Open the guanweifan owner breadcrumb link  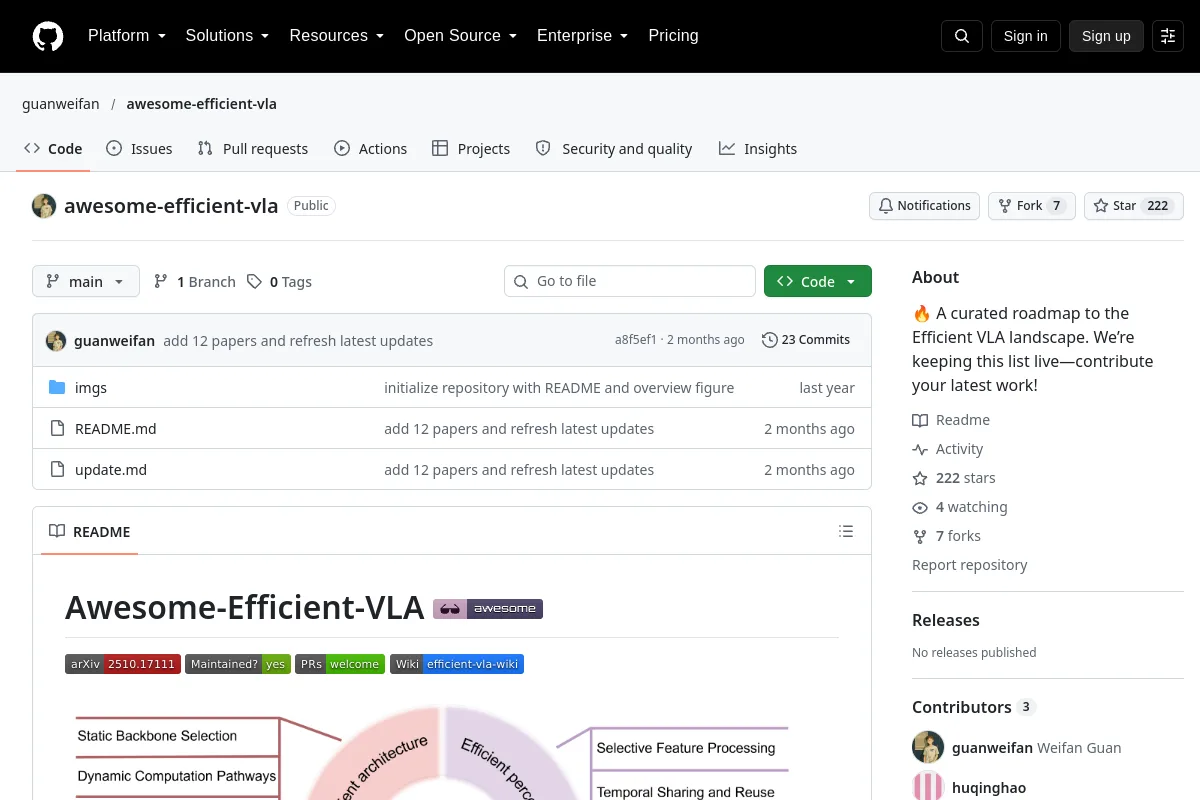60,104
